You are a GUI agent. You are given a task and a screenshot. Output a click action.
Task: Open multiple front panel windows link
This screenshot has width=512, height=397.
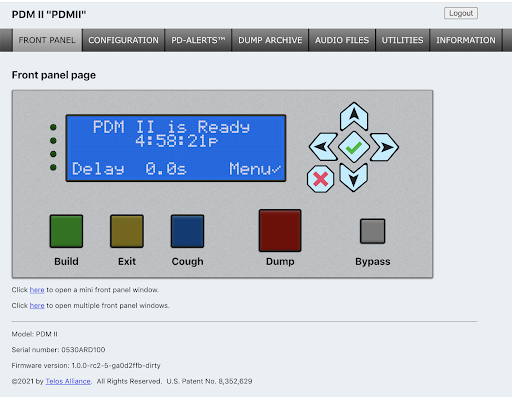tap(37, 306)
